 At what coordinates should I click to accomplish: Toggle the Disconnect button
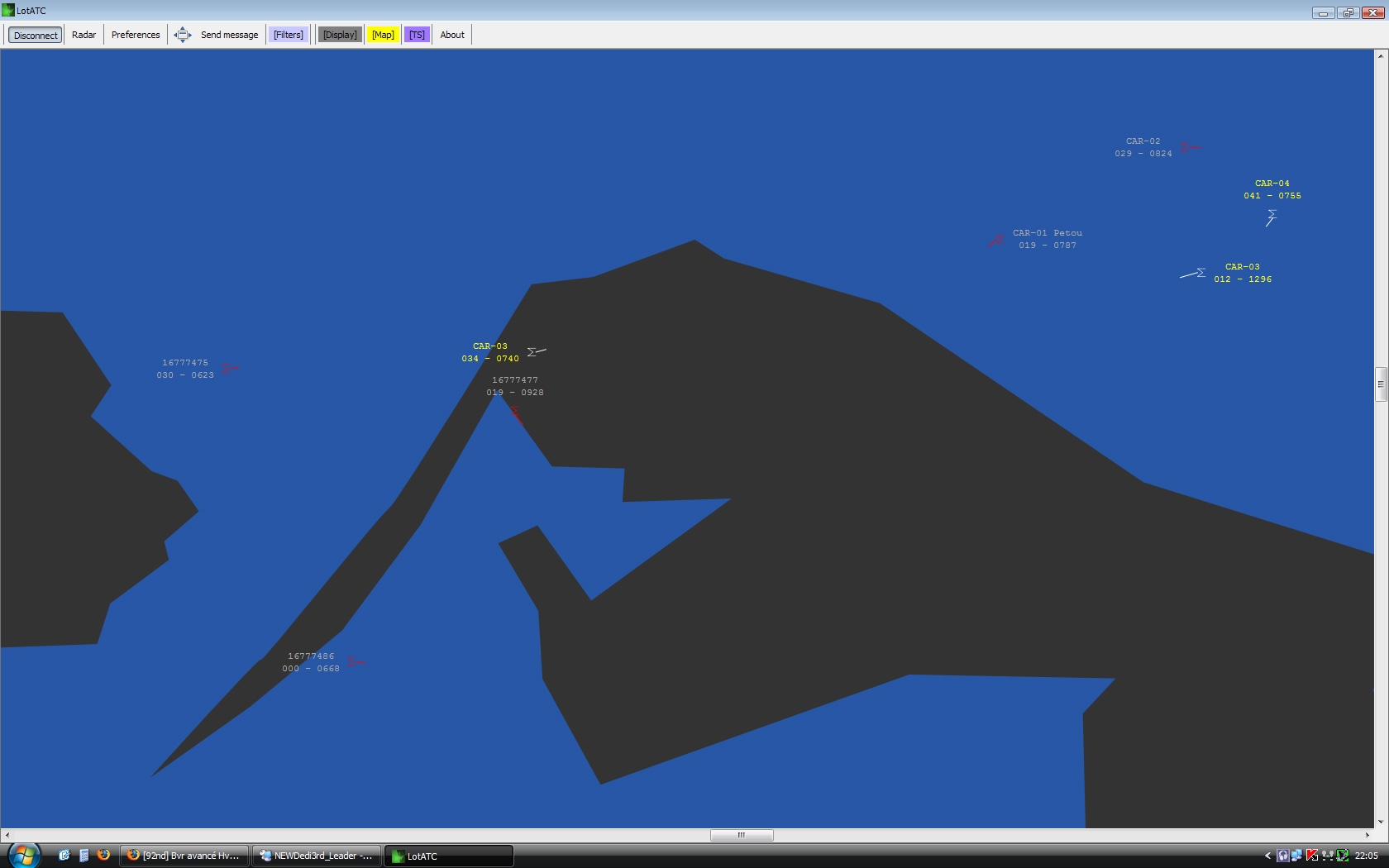click(x=36, y=35)
